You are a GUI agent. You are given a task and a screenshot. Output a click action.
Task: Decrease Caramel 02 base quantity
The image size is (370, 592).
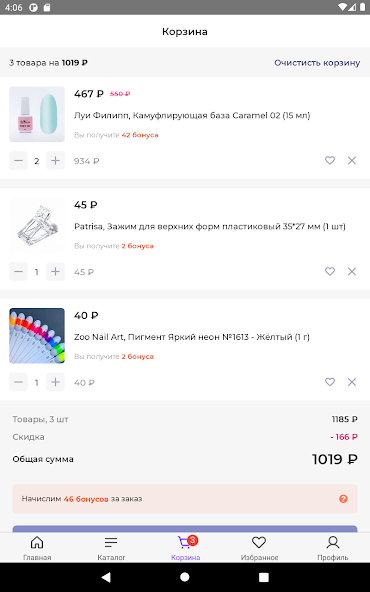pyautogui.click(x=18, y=161)
